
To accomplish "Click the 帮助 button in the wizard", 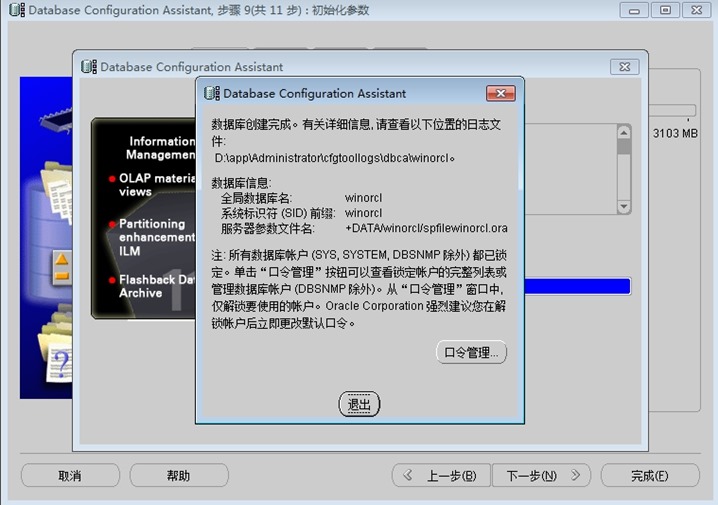I will (179, 476).
